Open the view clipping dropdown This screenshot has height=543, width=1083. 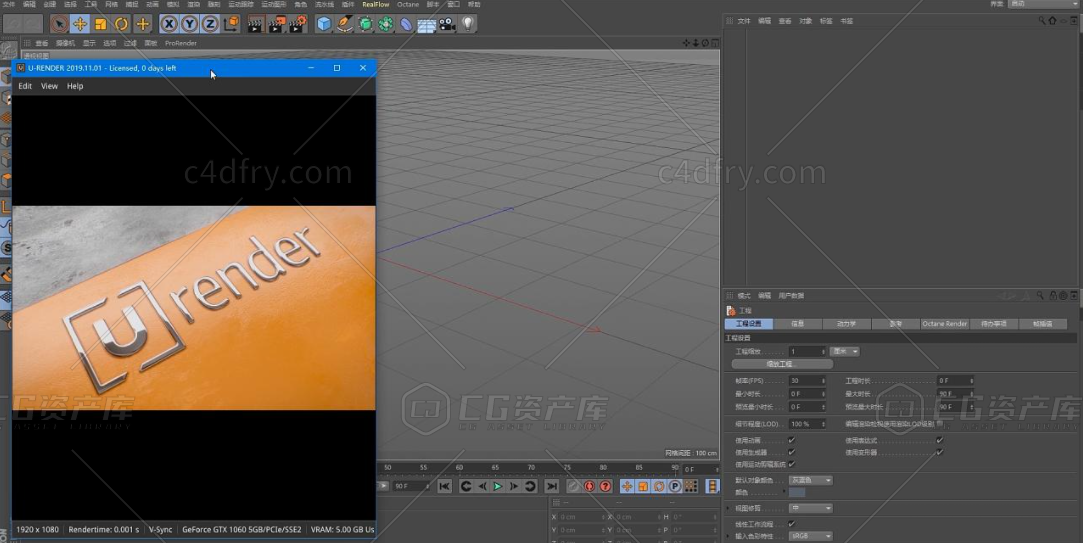(810, 508)
